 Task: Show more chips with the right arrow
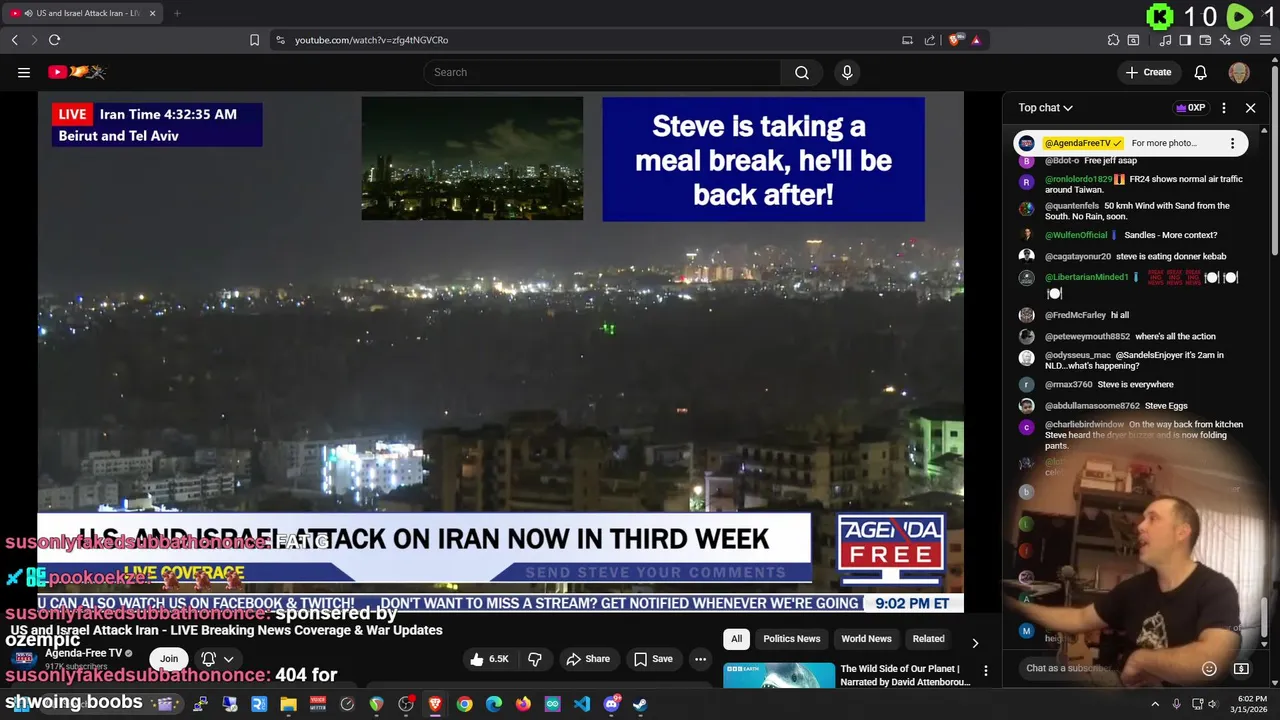pos(975,643)
